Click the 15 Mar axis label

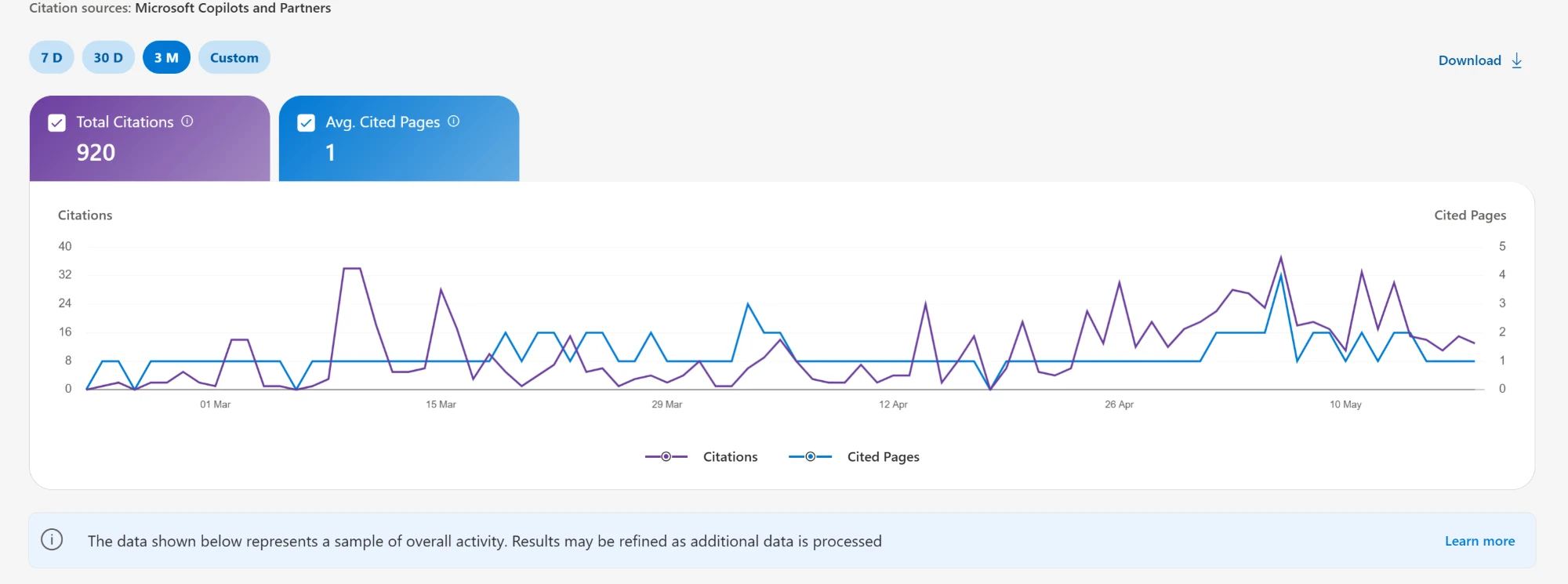[x=441, y=404]
